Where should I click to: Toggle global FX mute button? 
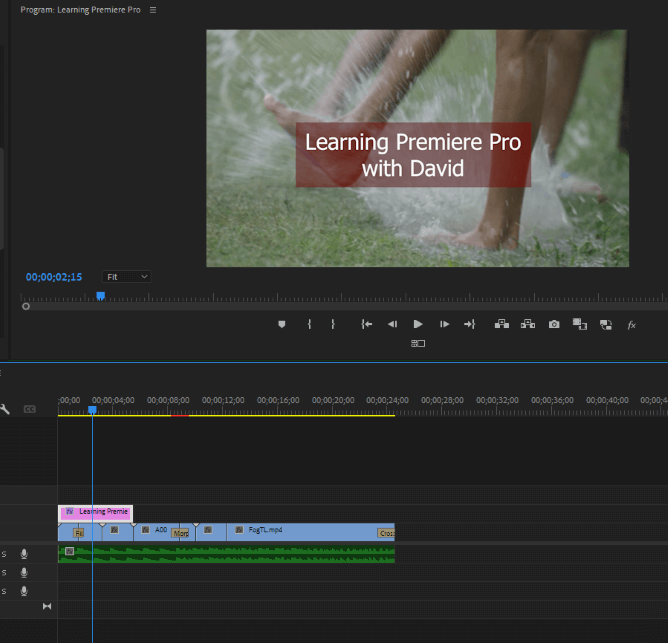pyautogui.click(x=631, y=325)
